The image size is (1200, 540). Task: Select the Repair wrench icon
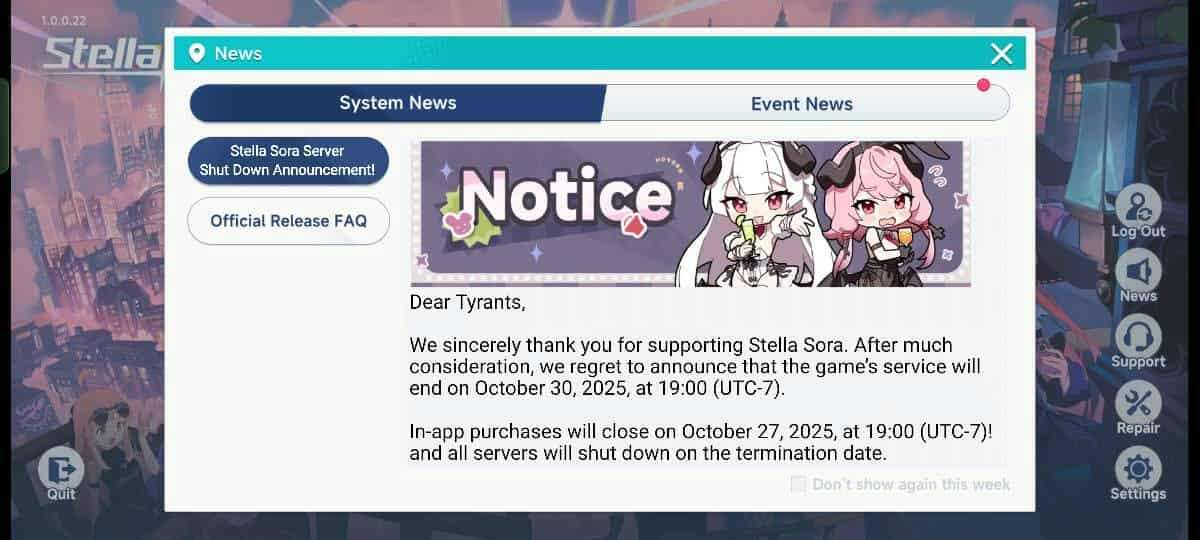(x=1138, y=403)
